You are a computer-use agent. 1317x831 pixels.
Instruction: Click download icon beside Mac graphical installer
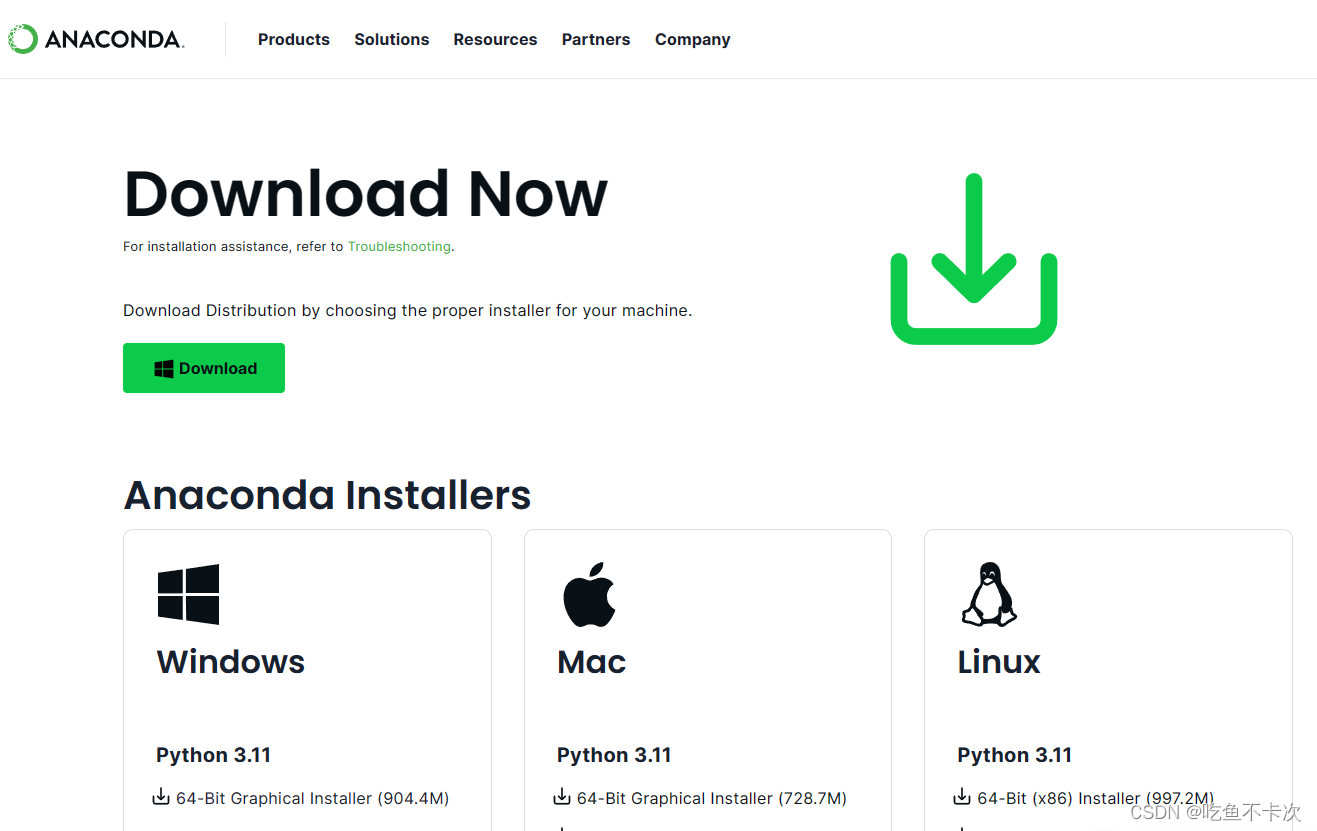(x=562, y=797)
